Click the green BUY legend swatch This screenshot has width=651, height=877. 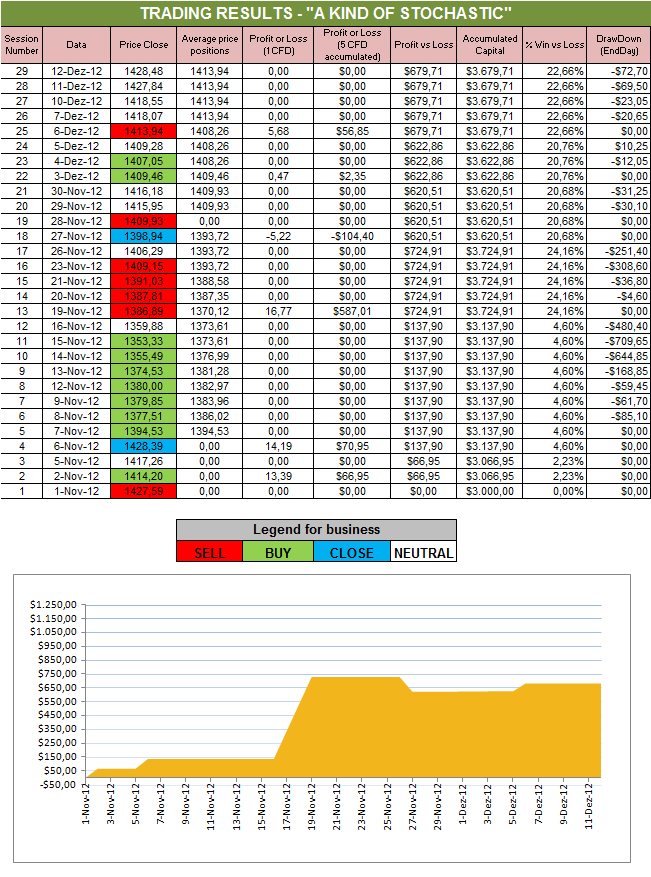coord(278,552)
